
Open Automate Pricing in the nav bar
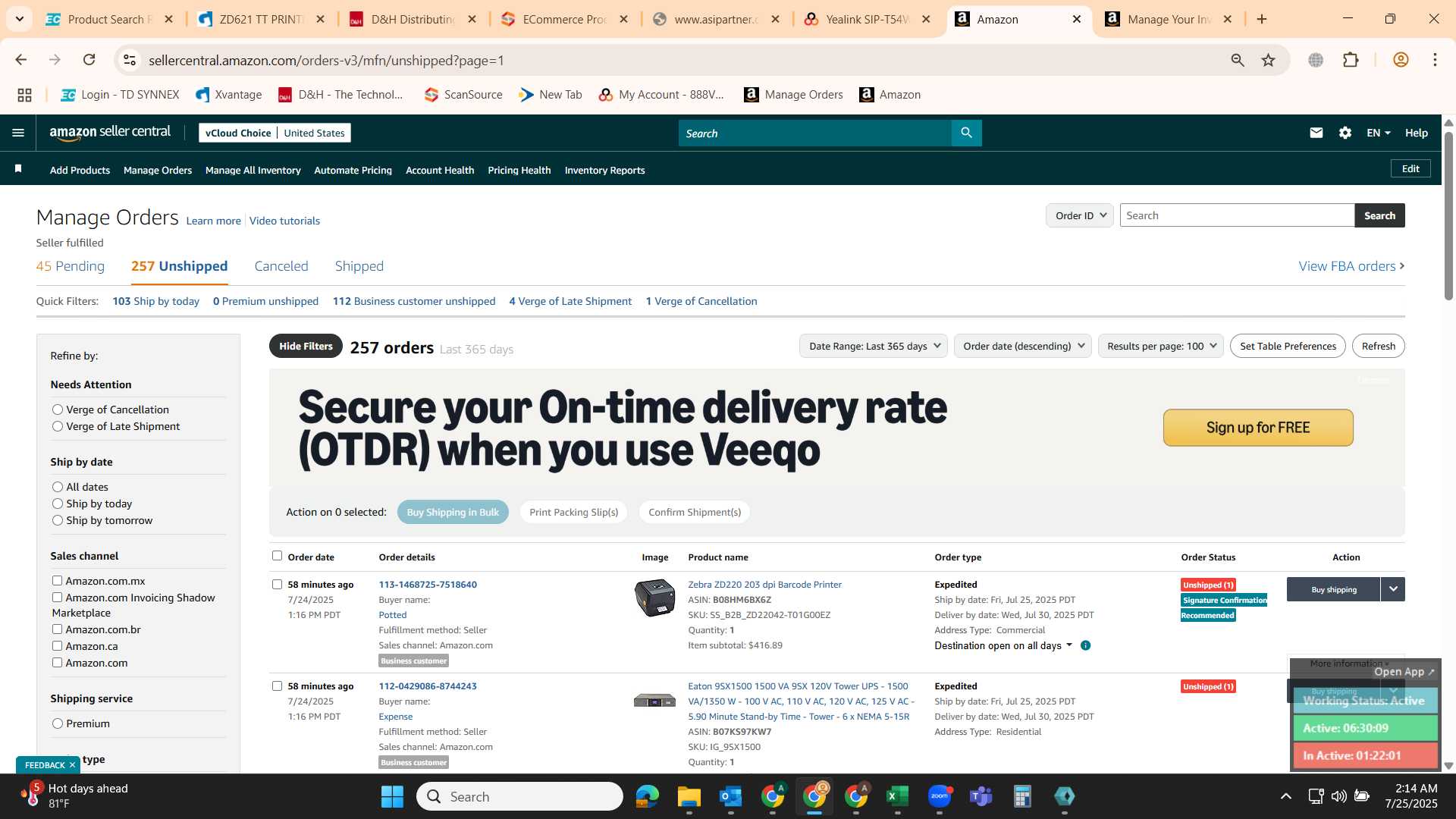click(x=353, y=171)
